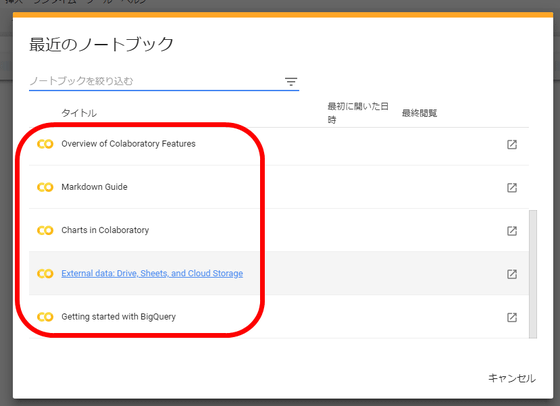Open Charts in Colaboratory in new tab icon
The height and width of the screenshot is (406, 560).
pyautogui.click(x=512, y=231)
